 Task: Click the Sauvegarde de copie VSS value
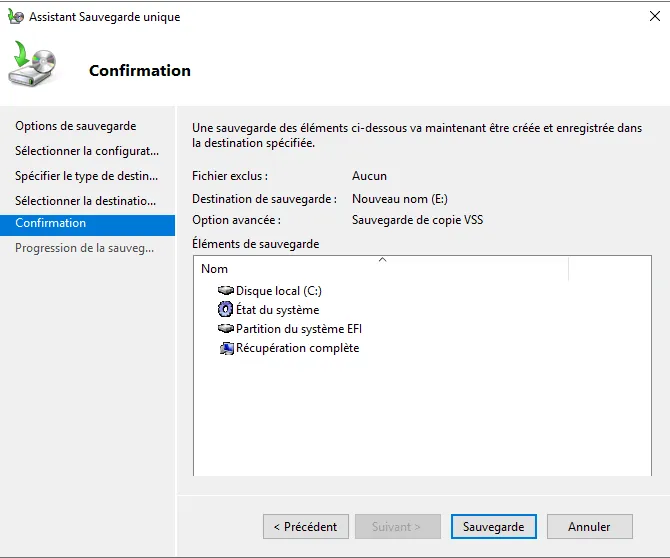tap(417, 220)
